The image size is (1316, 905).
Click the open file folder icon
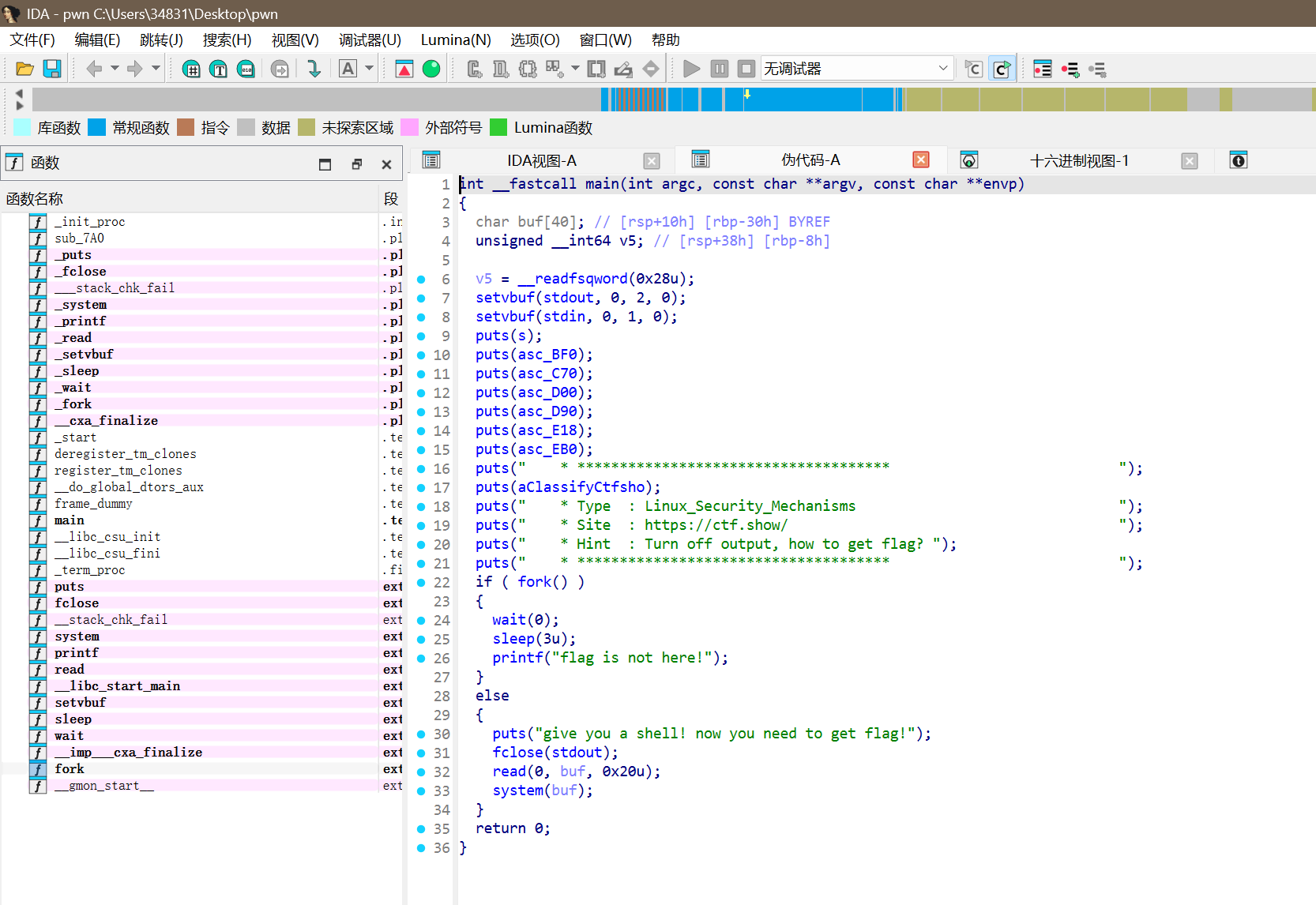tap(24, 69)
